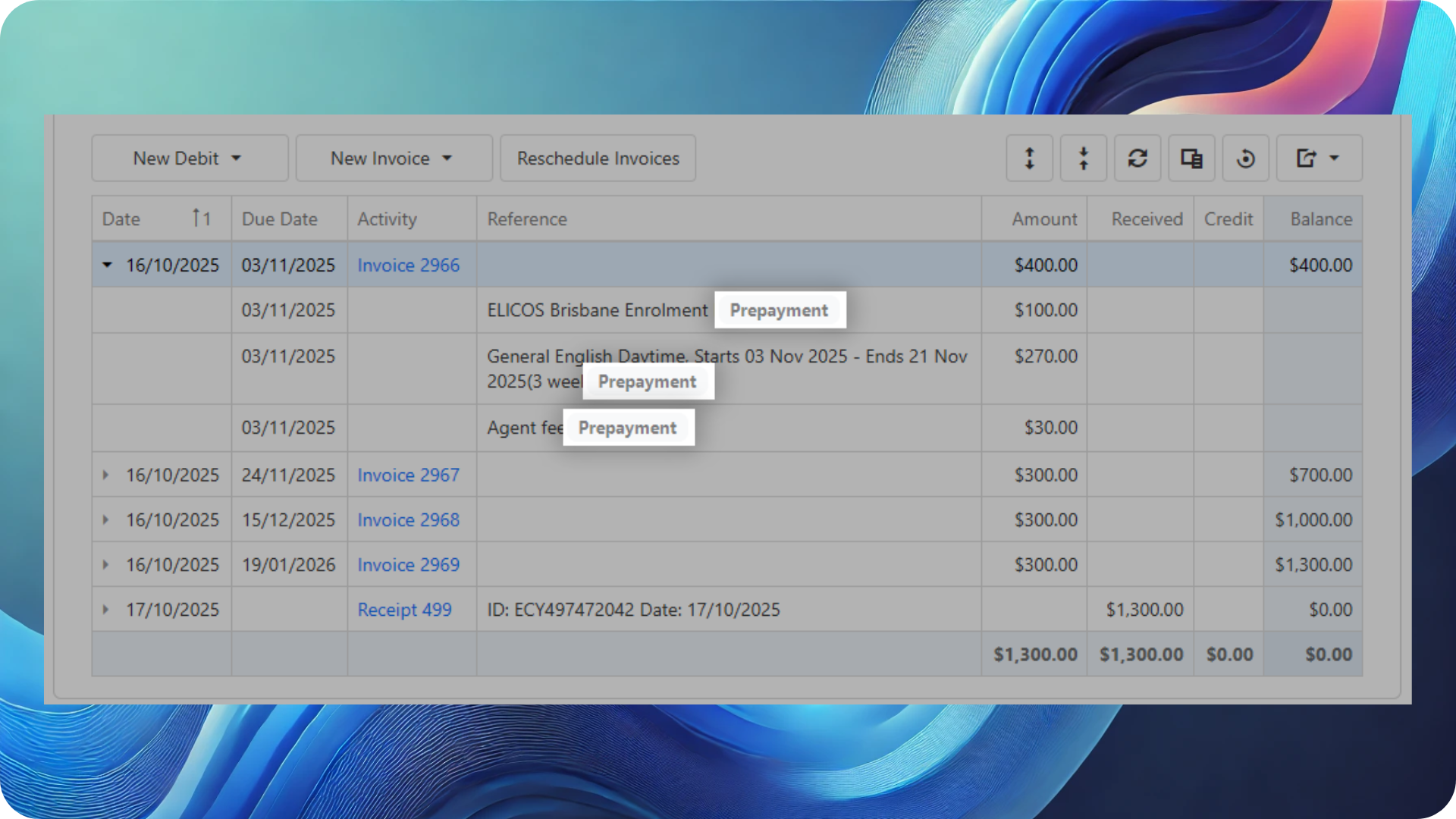Click the refresh icon button
This screenshot has height=819, width=1456.
point(1137,158)
